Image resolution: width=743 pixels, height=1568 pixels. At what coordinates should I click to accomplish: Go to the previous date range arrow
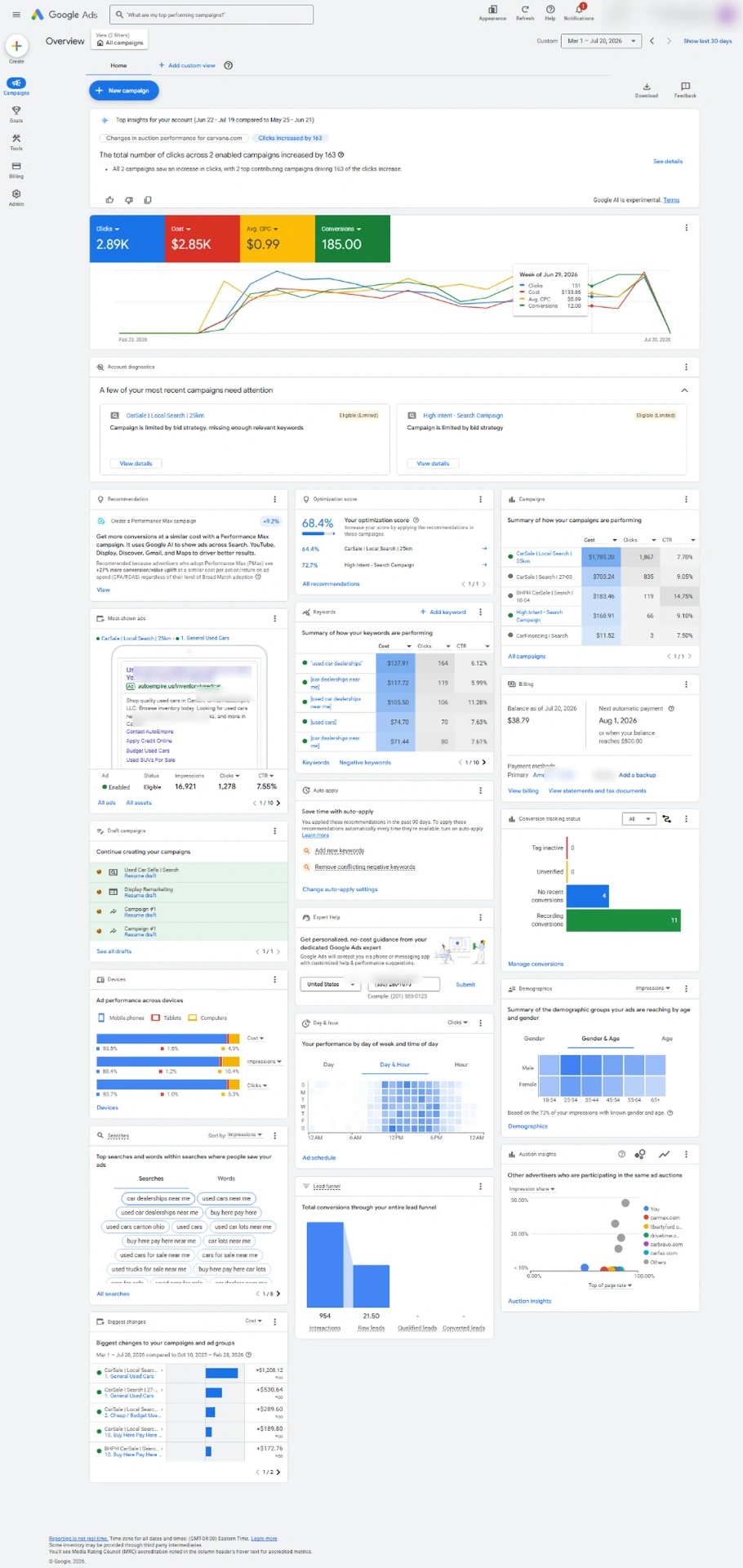652,41
